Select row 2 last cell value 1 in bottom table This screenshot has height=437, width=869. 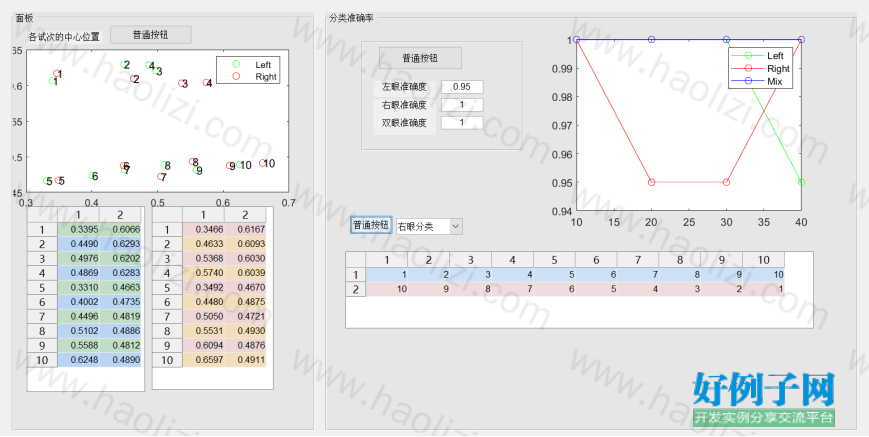pos(764,289)
